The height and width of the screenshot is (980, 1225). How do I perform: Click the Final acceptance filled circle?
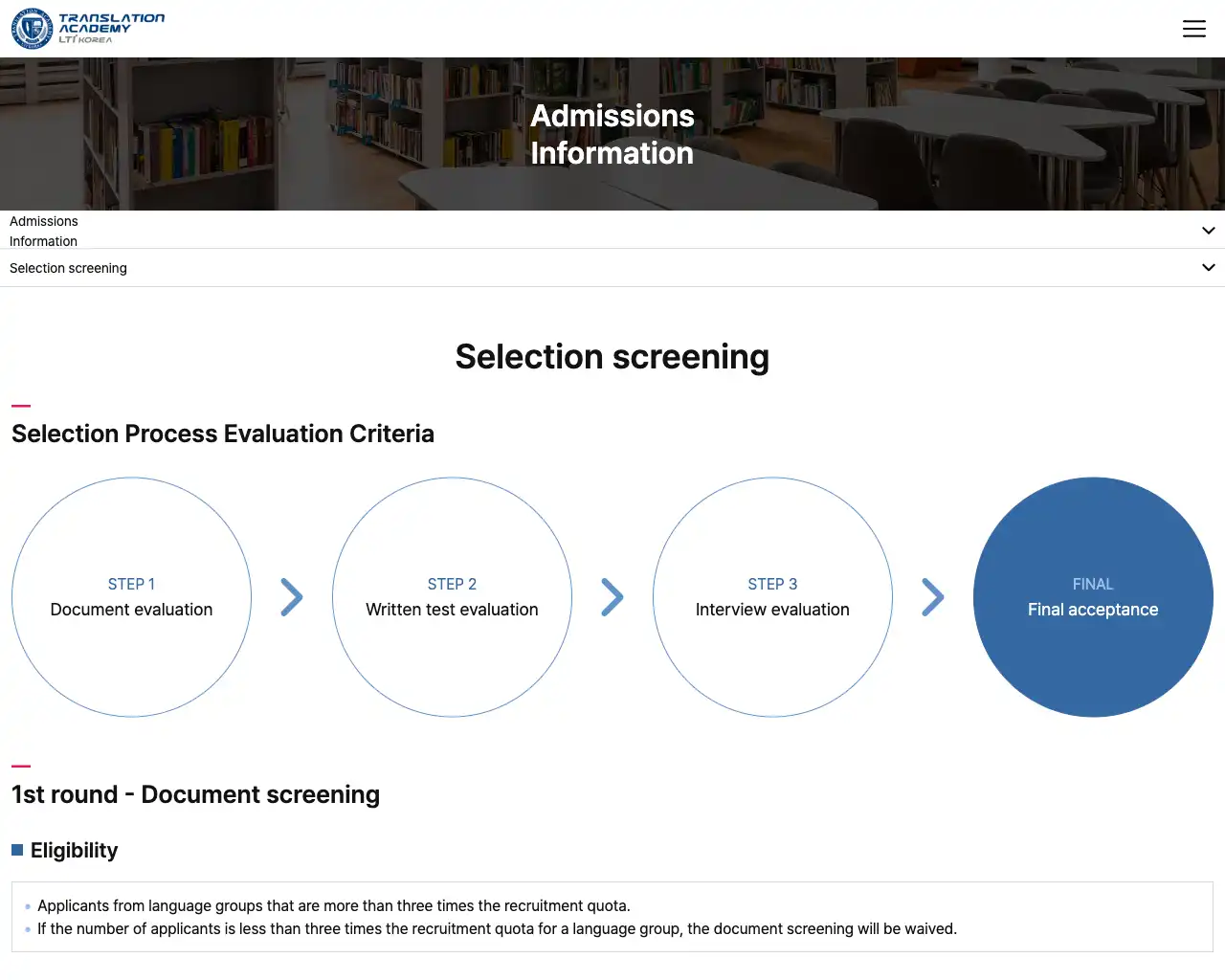pyautogui.click(x=1093, y=597)
